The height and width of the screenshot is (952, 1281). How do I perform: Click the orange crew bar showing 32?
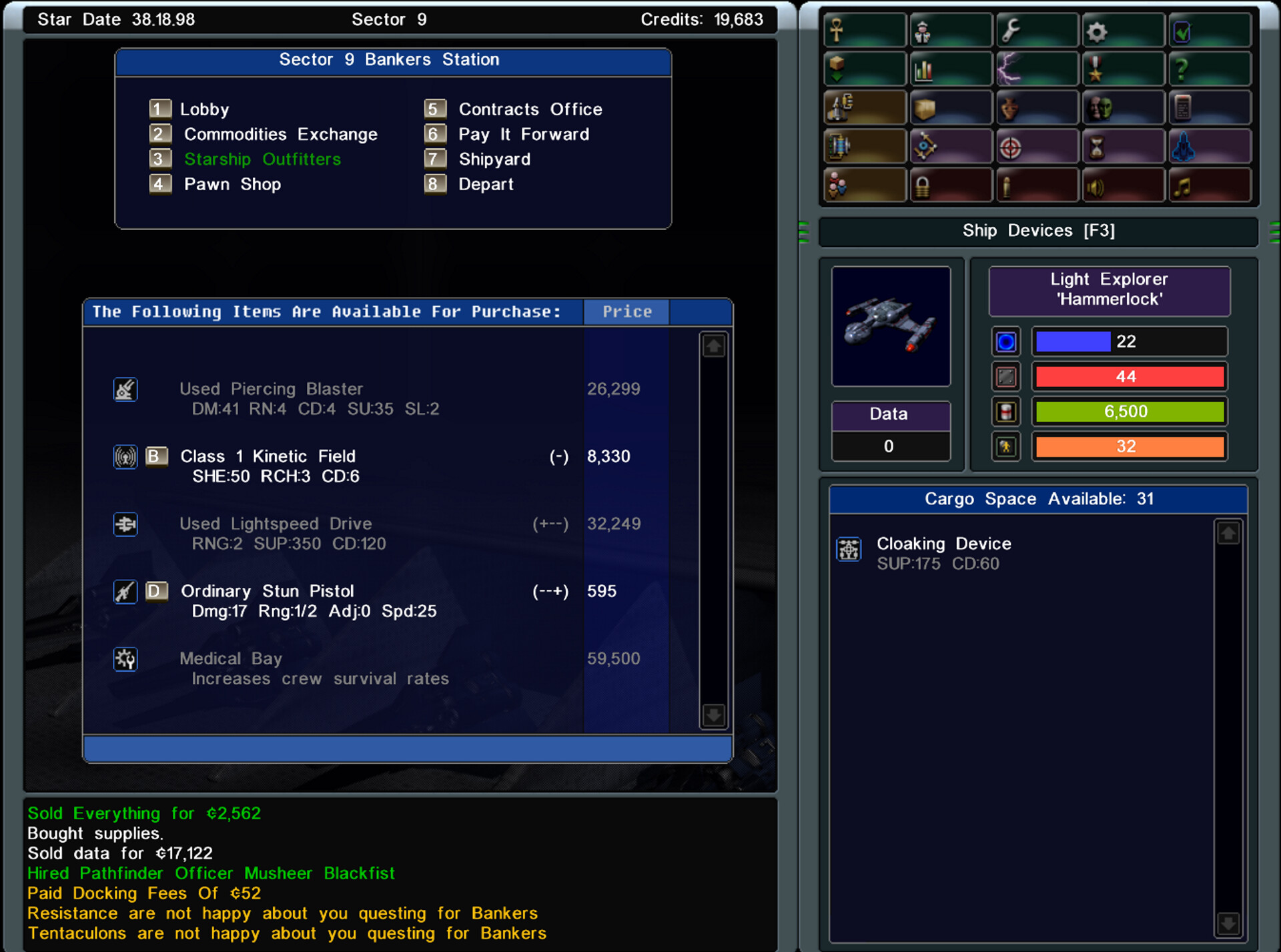click(x=1129, y=446)
